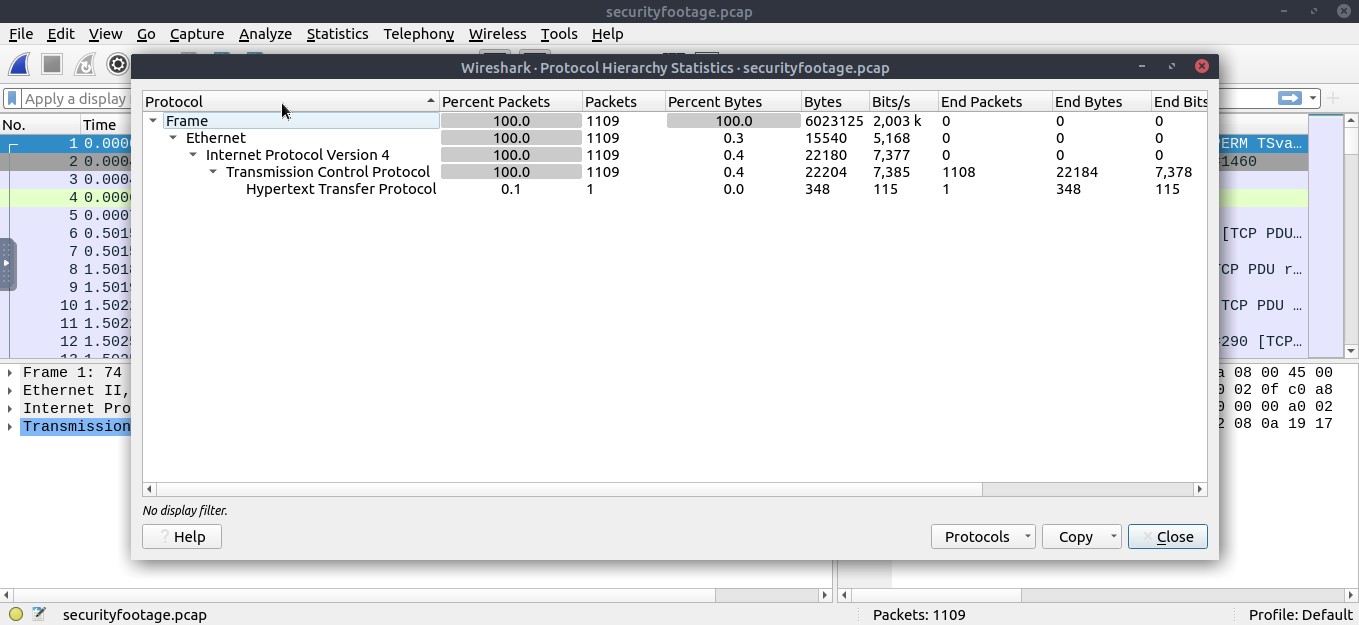Click the Transmission Control Protocol percent packets bar
Screen dimensions: 1359x625
point(511,172)
